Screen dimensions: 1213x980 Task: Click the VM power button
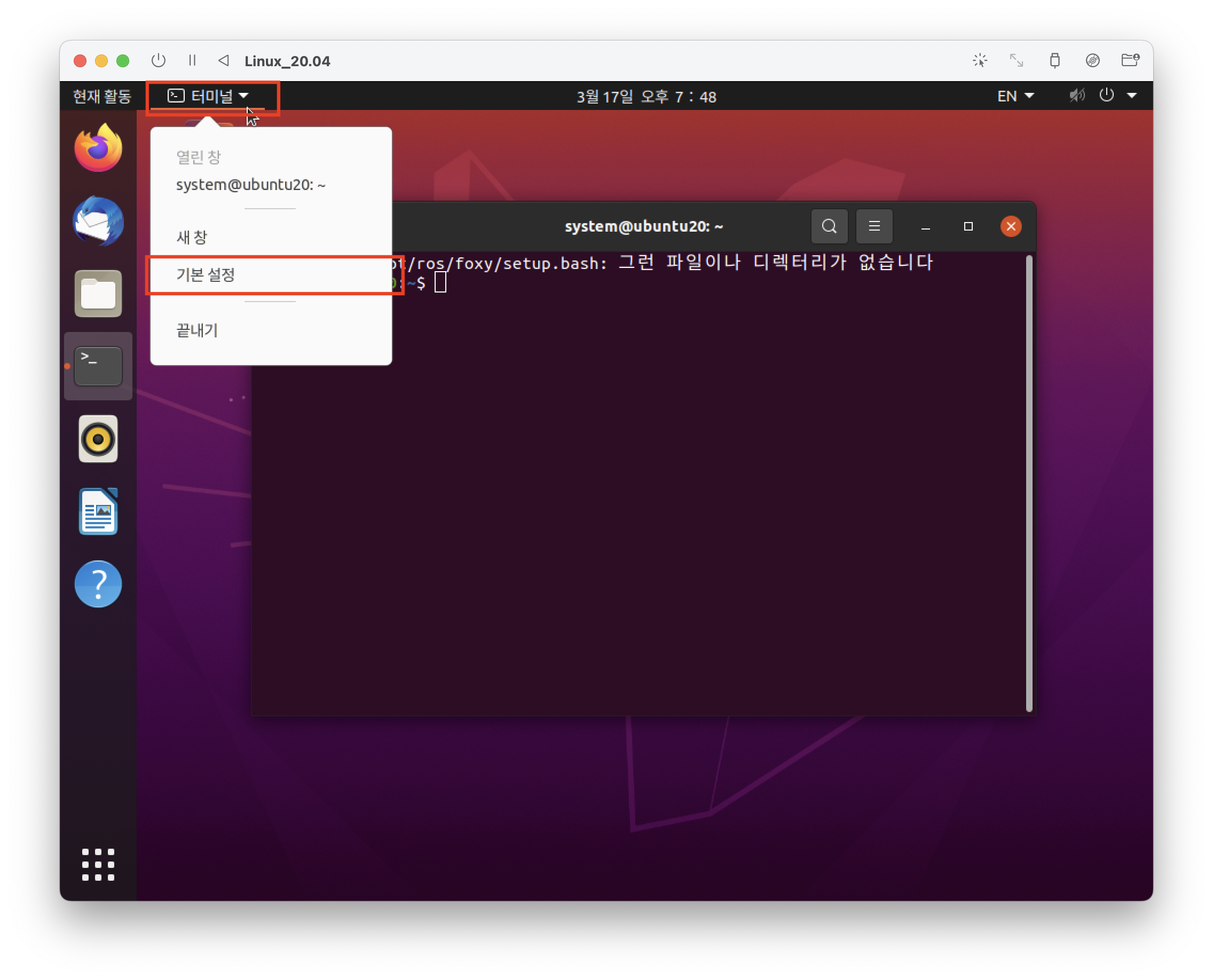pyautogui.click(x=159, y=60)
